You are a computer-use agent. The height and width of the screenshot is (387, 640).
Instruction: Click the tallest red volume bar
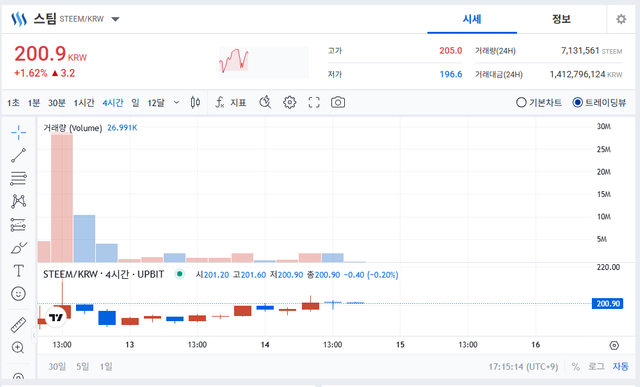(x=62, y=197)
